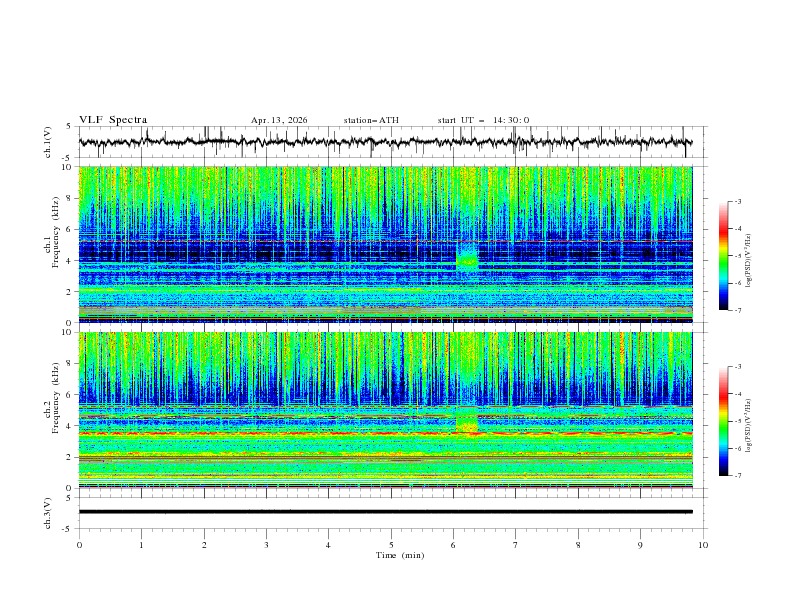792x612 pixels.
Task: Click time axis tick label "6"
Action: tap(453, 545)
